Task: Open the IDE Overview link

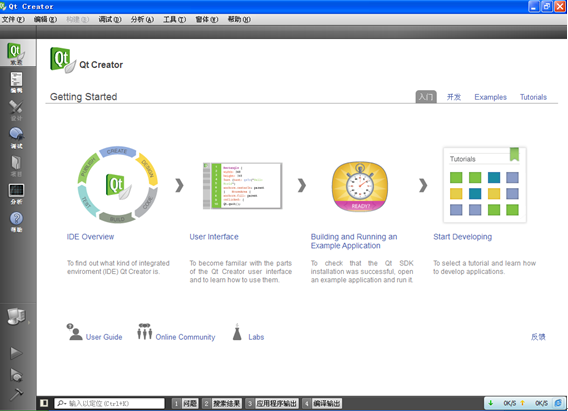Action: tap(90, 237)
